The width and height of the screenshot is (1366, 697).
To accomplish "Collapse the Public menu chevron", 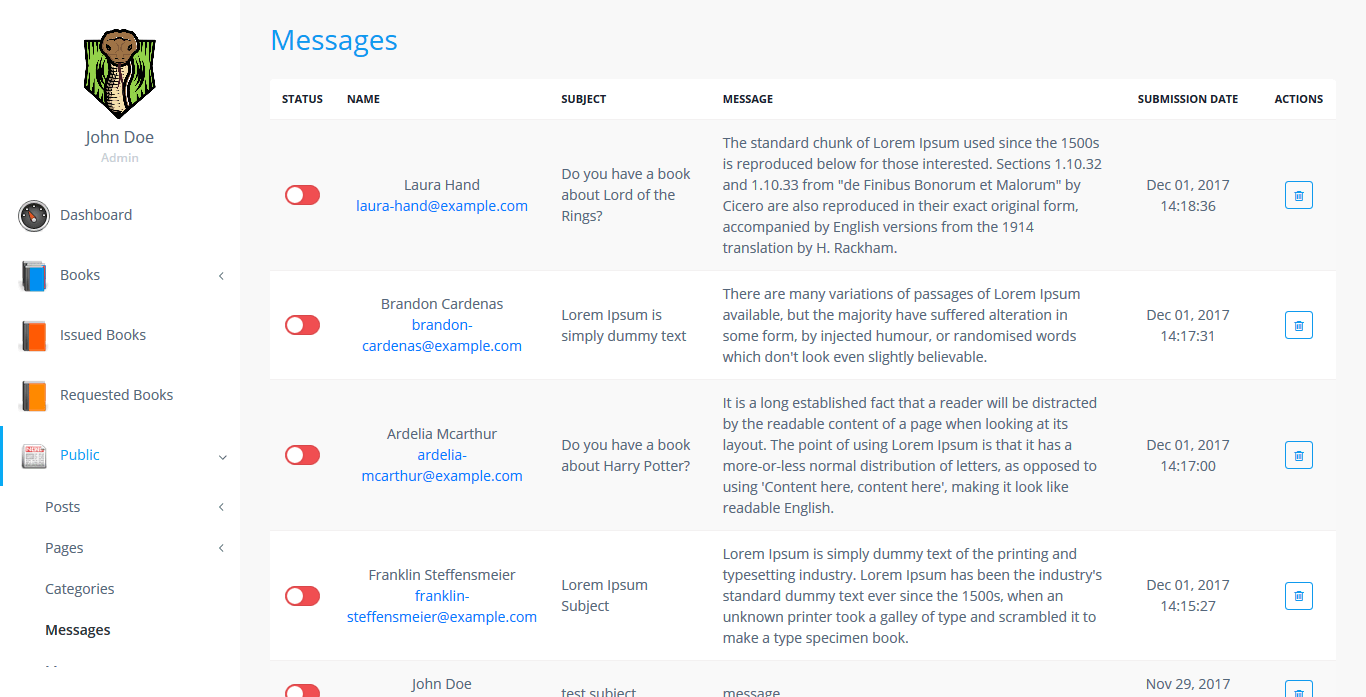I will click(x=222, y=457).
